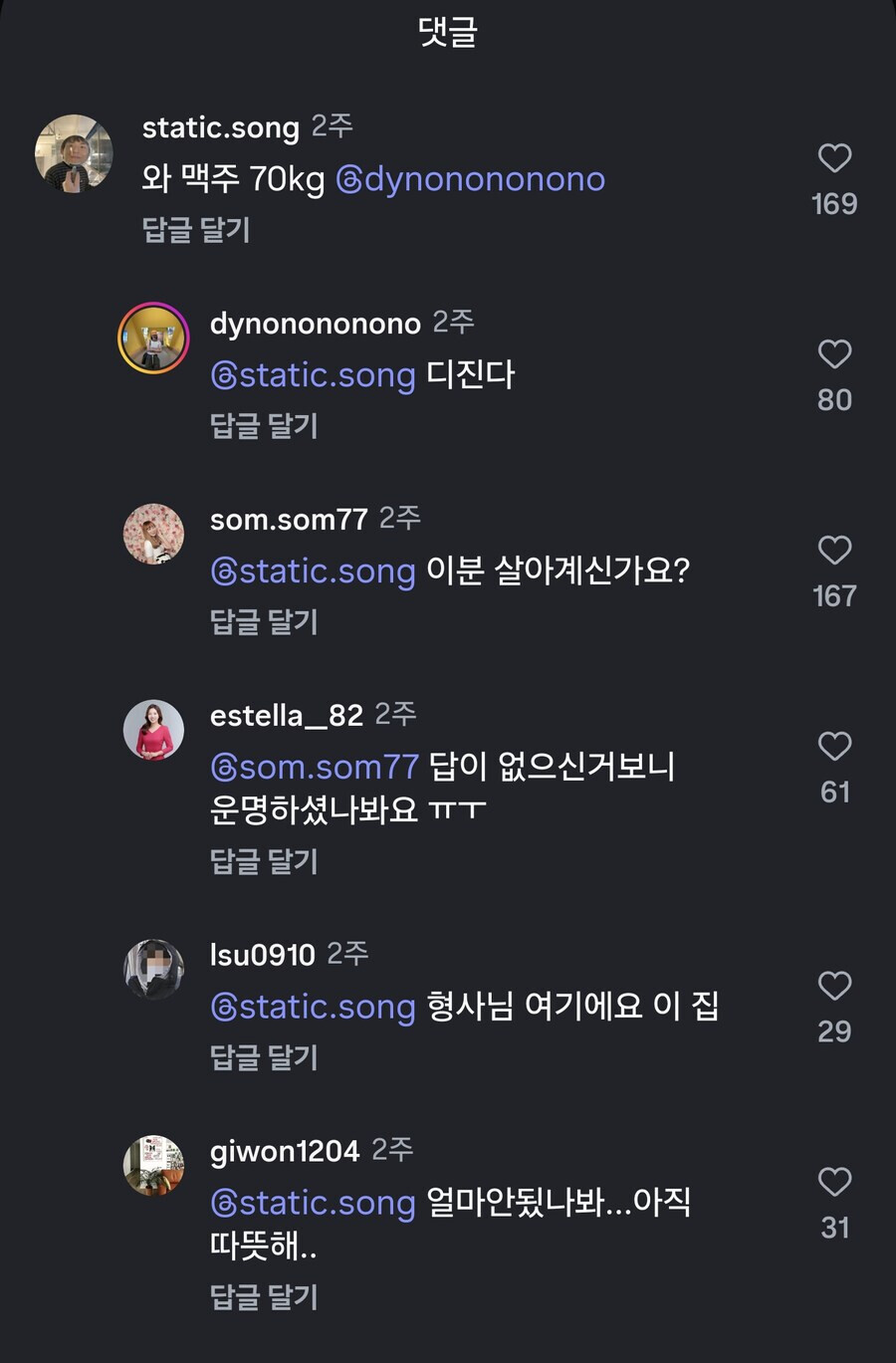896x1363 pixels.
Task: Like estella__82's comment
Action: (834, 747)
